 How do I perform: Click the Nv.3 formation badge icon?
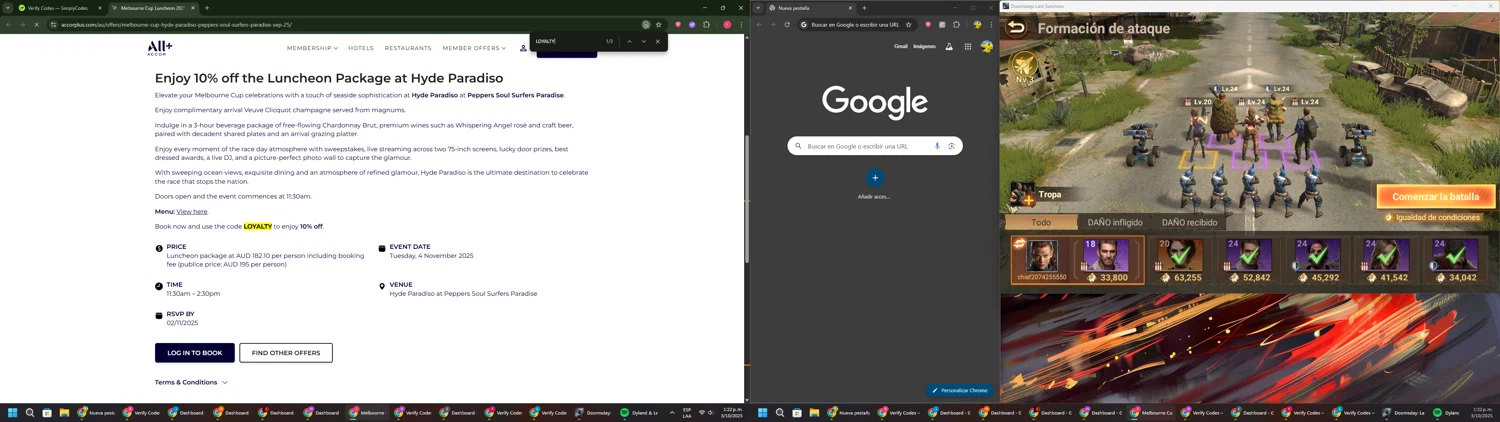click(1025, 69)
